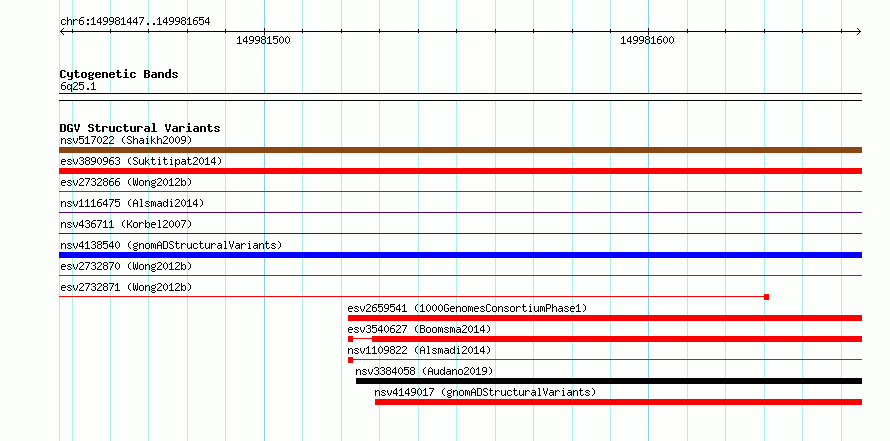Click the nsv517022 (Shaikh2009) label

pyautogui.click(x=126, y=140)
